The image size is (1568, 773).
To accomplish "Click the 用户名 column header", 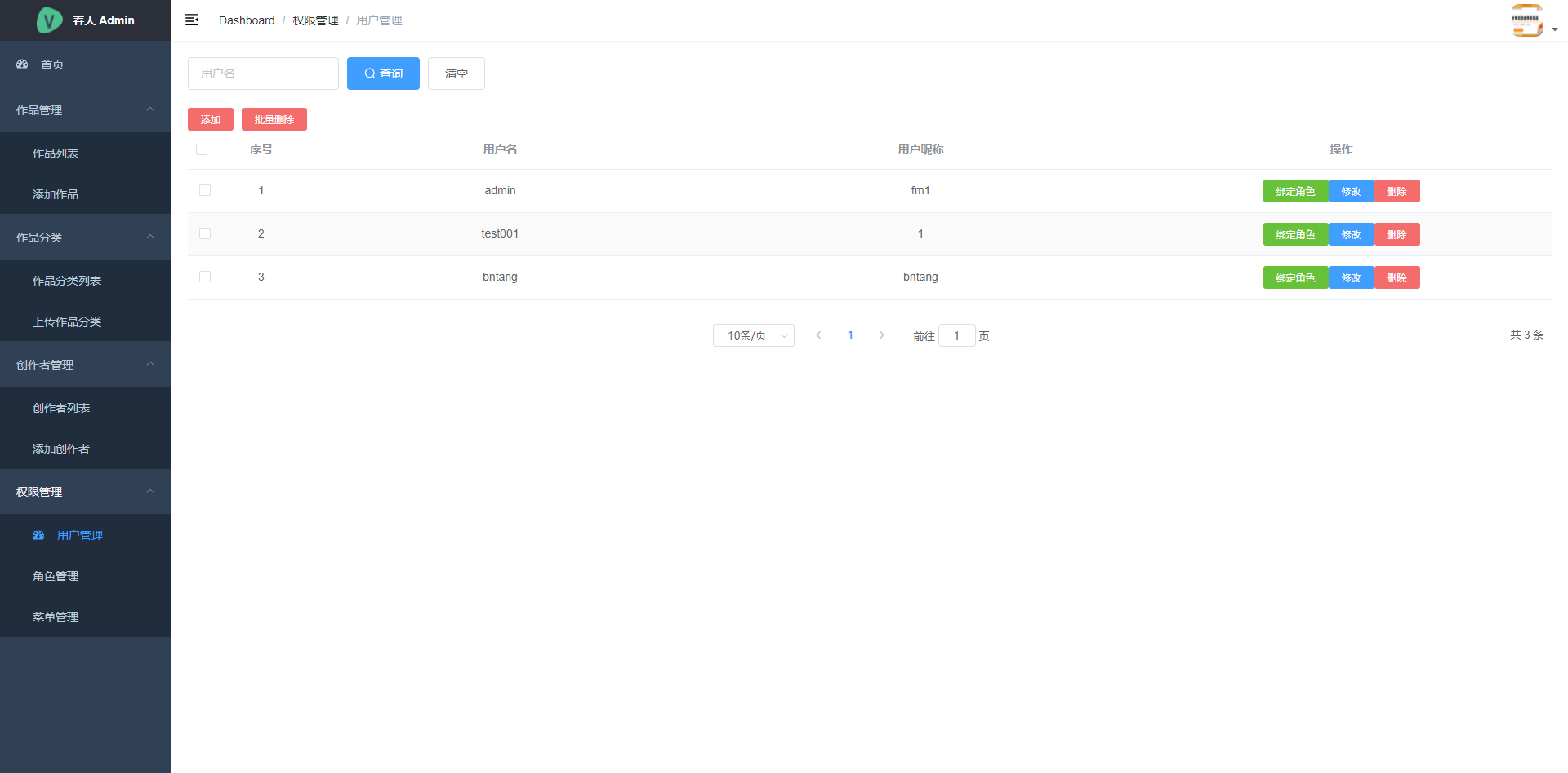I will [x=500, y=149].
